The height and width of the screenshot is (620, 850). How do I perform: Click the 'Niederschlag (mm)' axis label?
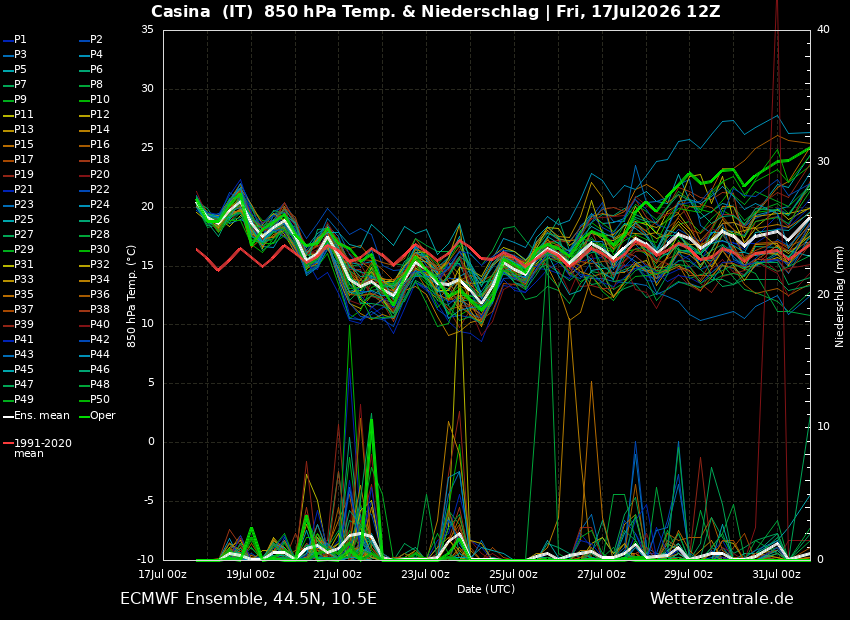click(839, 296)
